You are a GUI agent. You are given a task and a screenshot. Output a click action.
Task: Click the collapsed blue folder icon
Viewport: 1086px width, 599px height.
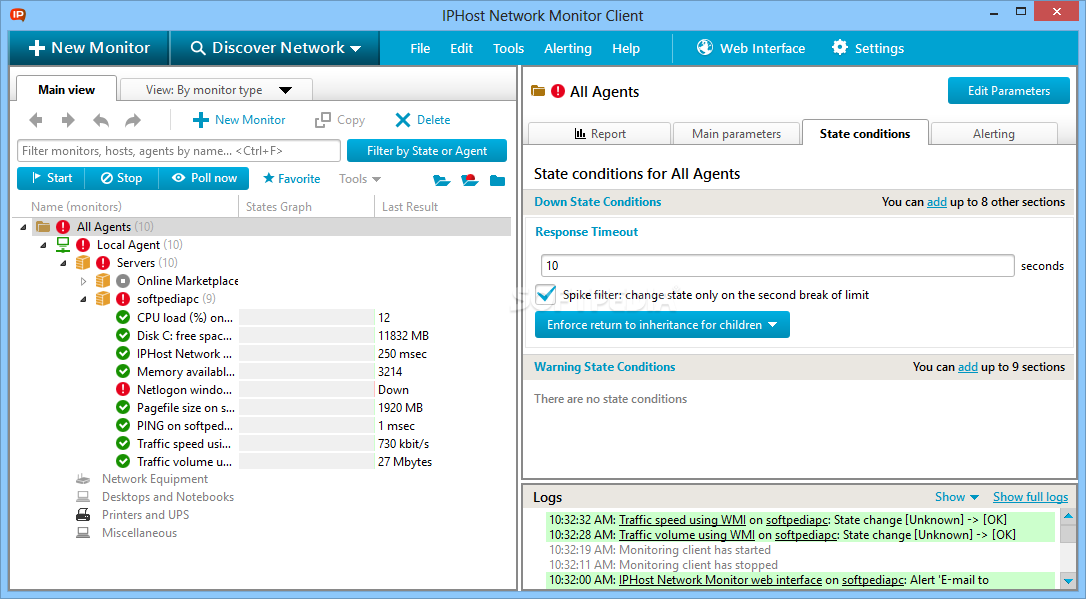pos(497,180)
